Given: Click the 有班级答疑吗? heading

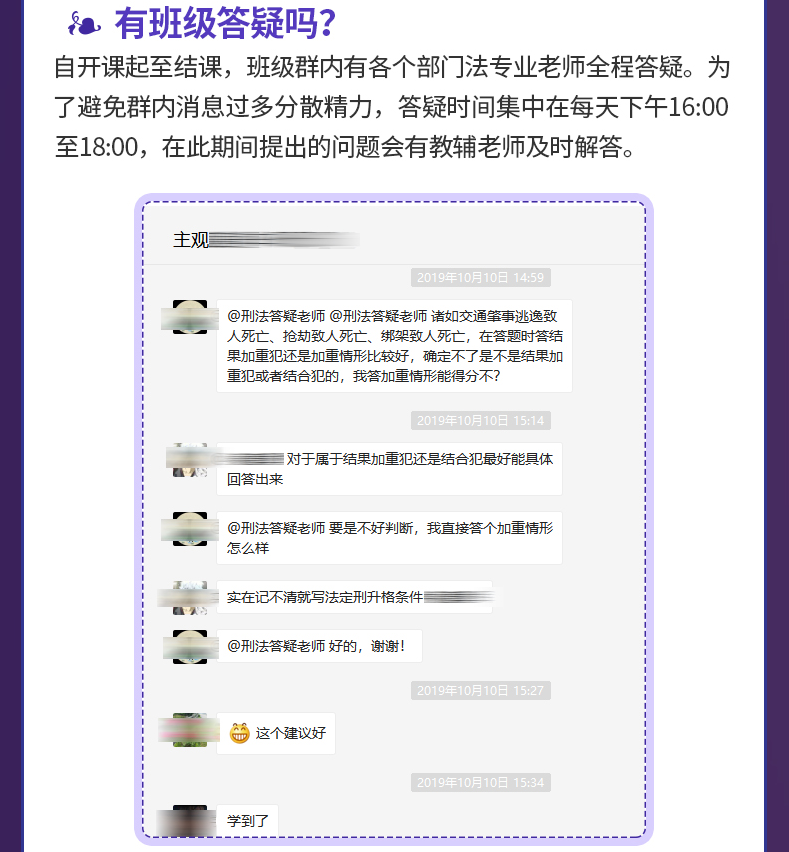Looking at the screenshot, I should click(225, 24).
